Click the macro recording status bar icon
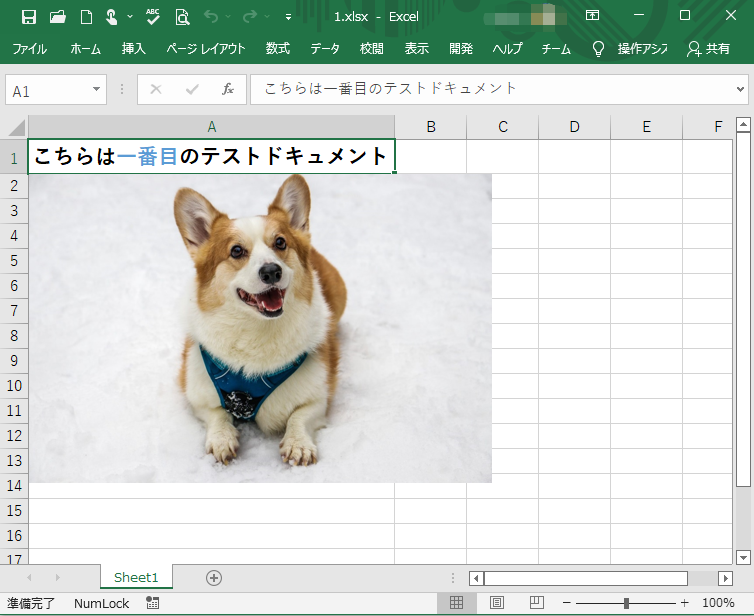The width and height of the screenshot is (754, 616). click(x=152, y=603)
